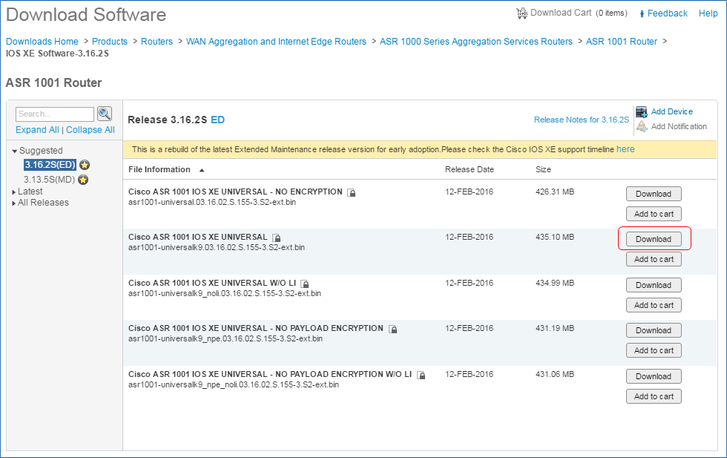Click the 431.06 MB size value
The width and height of the screenshot is (727, 458).
click(555, 374)
